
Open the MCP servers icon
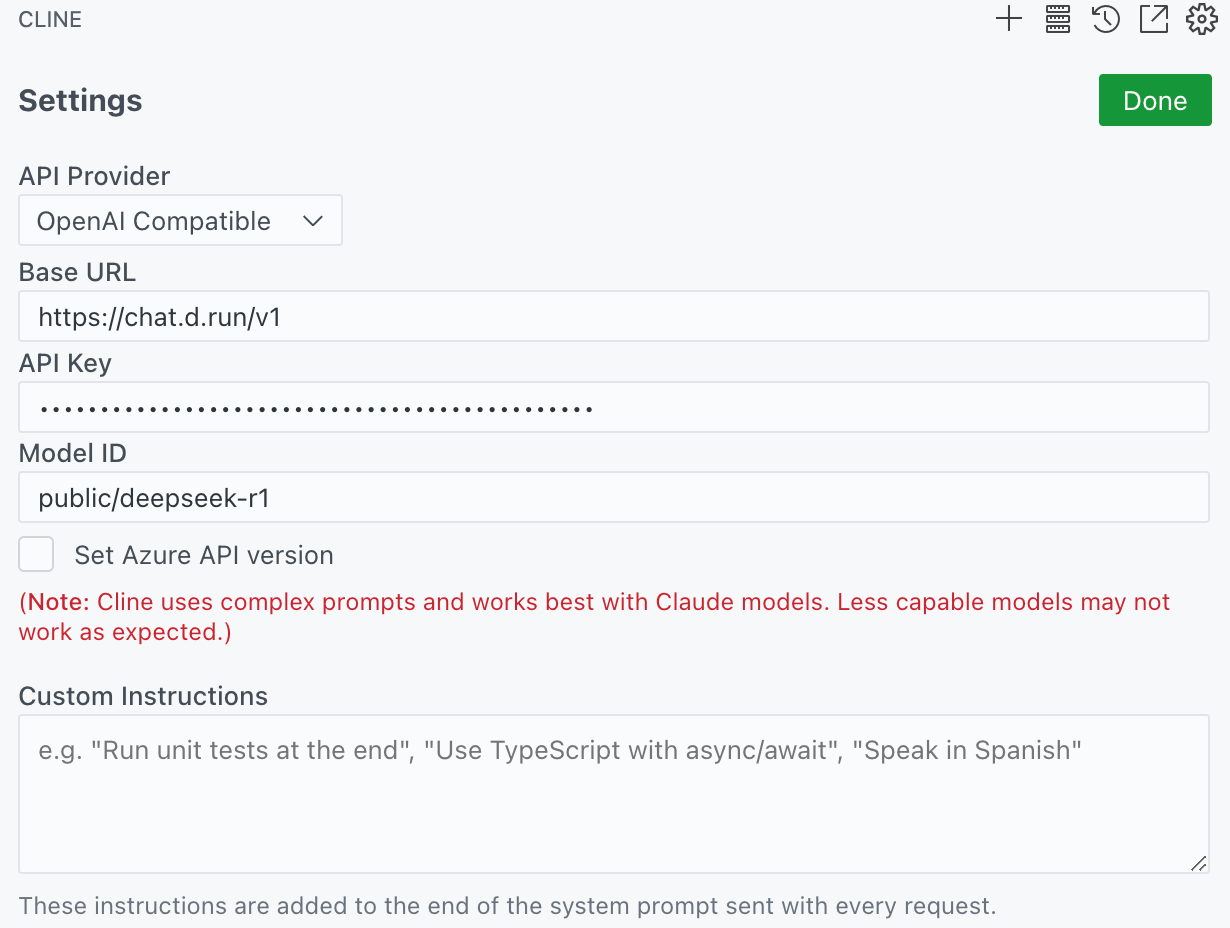1057,19
